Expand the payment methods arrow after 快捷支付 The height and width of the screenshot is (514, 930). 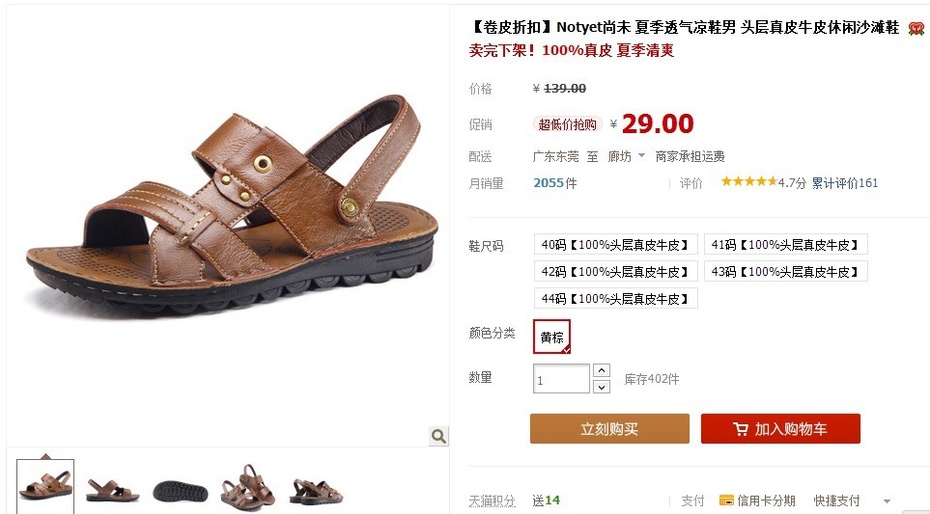[x=887, y=501]
